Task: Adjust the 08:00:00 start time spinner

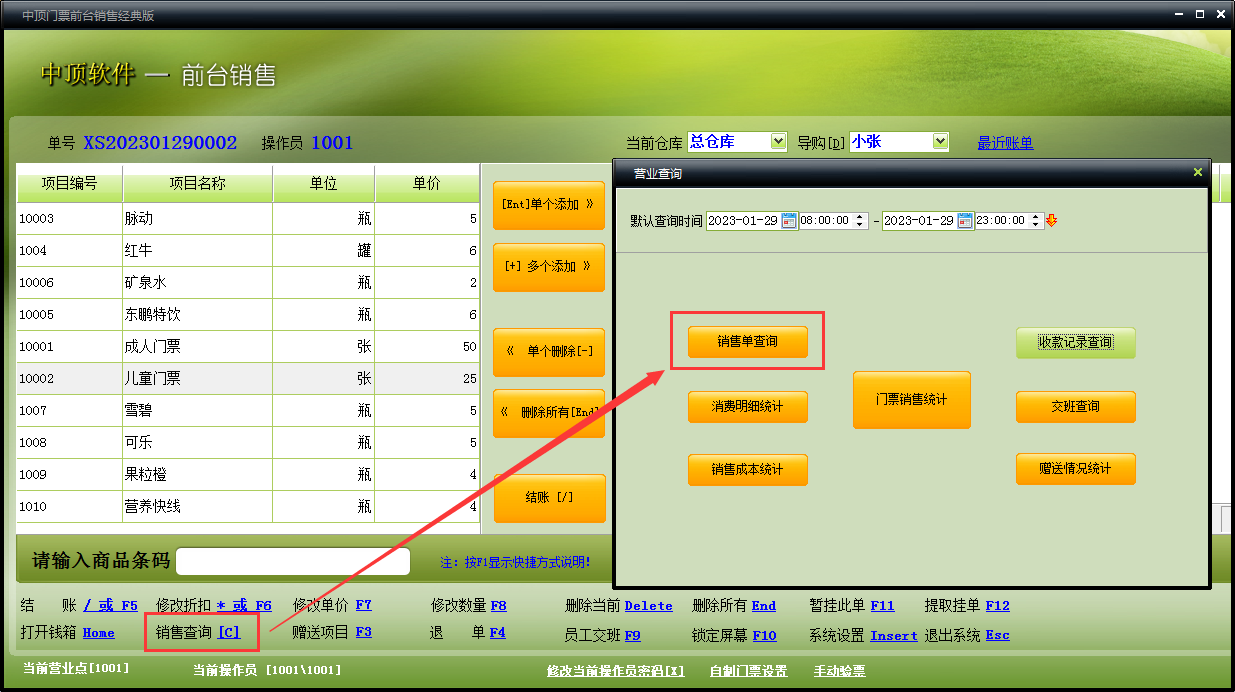Action: tap(861, 221)
